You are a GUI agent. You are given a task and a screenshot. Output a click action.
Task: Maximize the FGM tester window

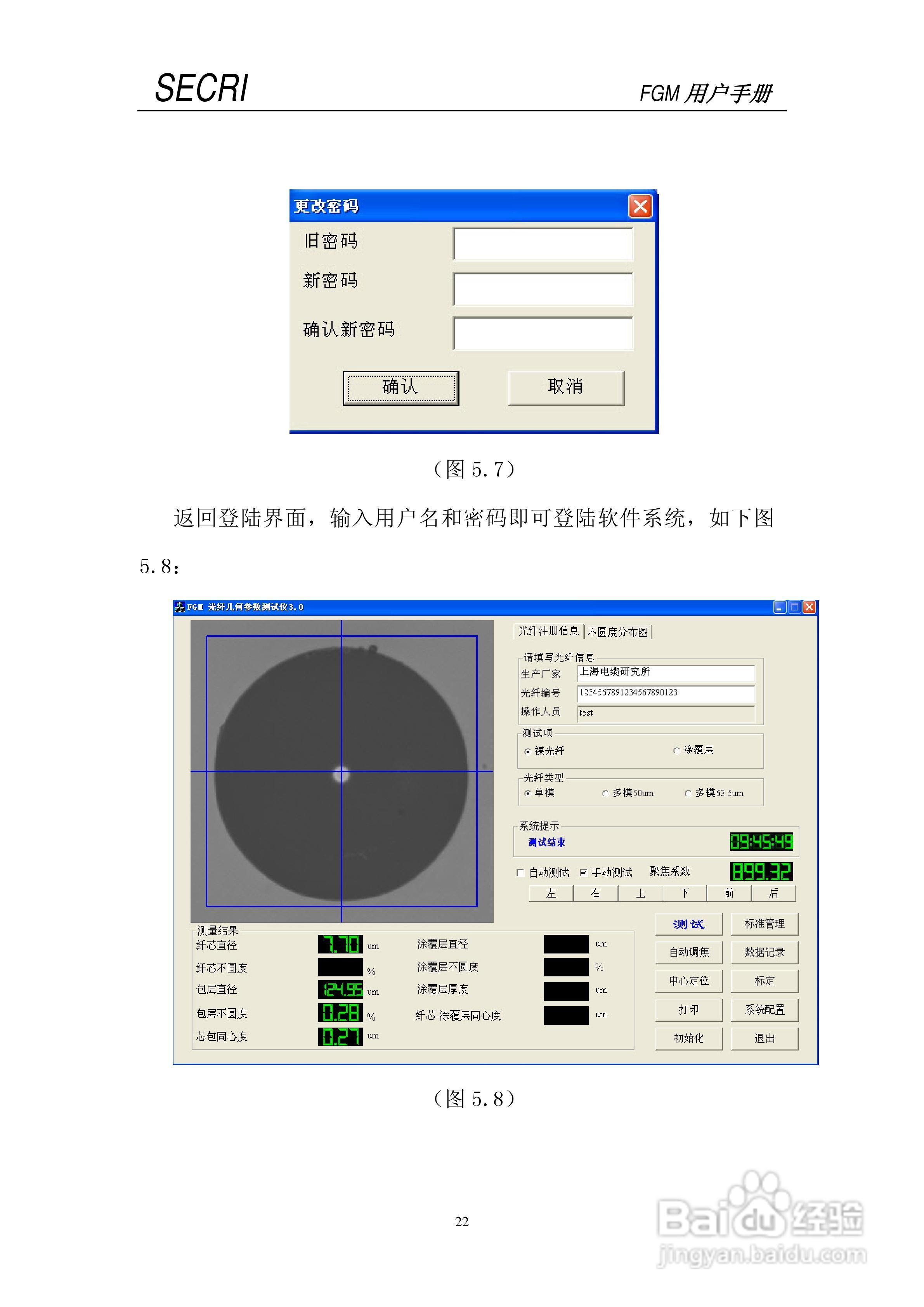coord(794,607)
